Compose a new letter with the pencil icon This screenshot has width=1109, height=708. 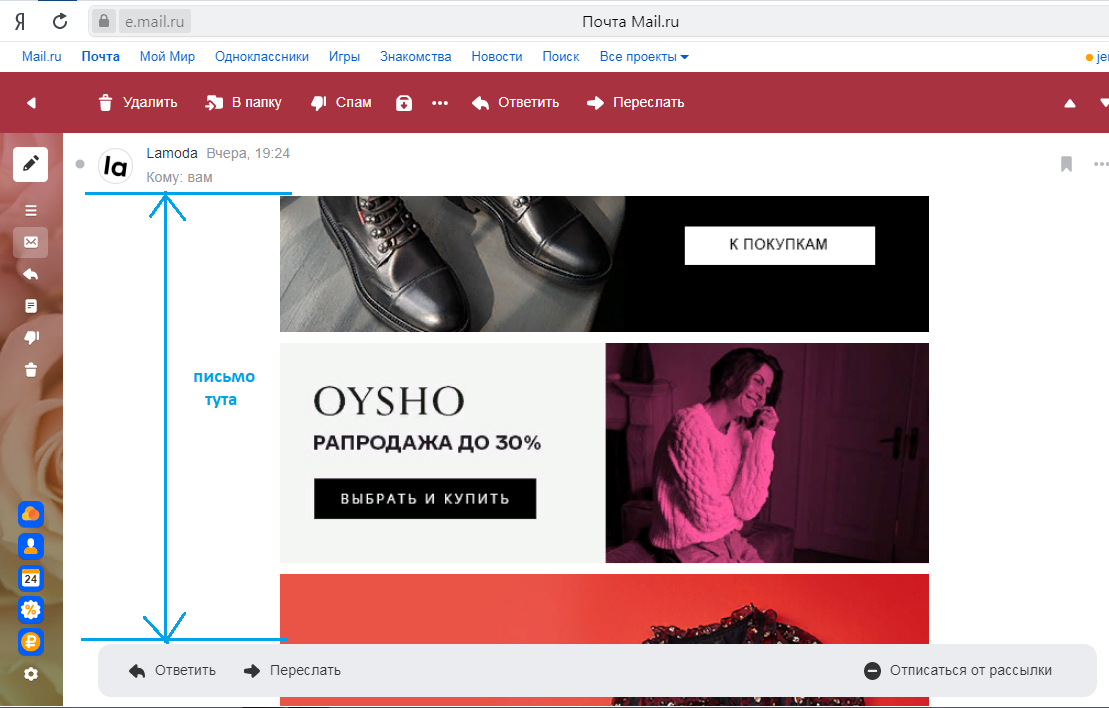pos(30,164)
